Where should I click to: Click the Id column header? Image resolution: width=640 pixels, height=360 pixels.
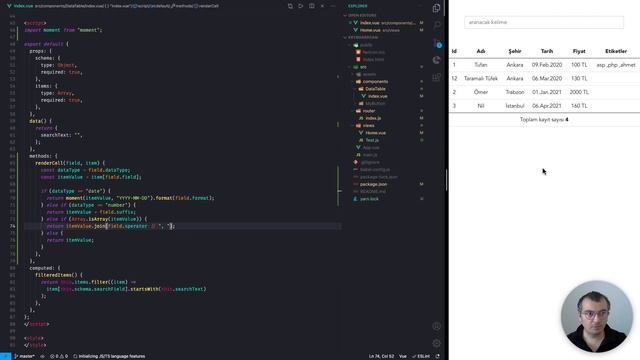454,51
